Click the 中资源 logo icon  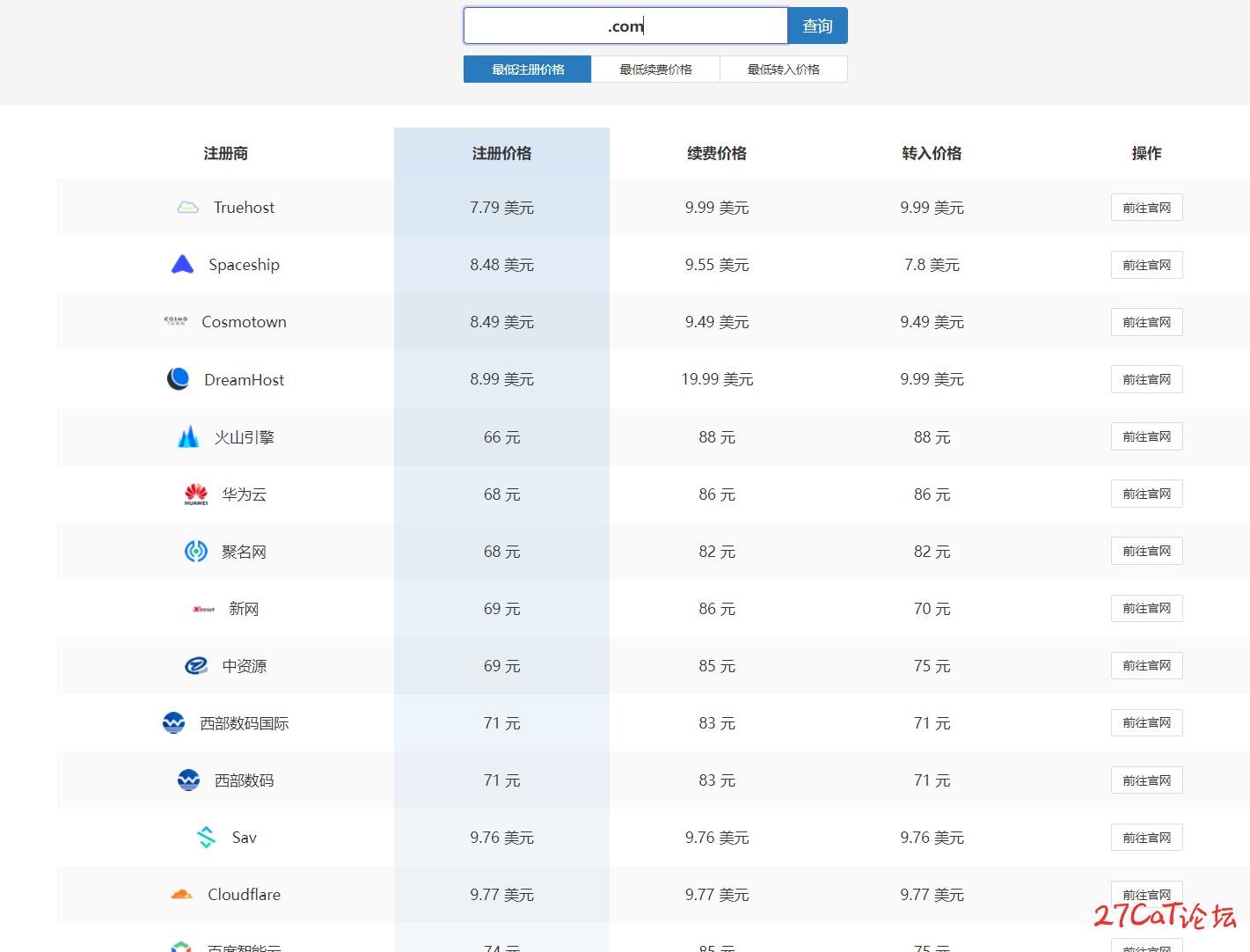(x=196, y=666)
